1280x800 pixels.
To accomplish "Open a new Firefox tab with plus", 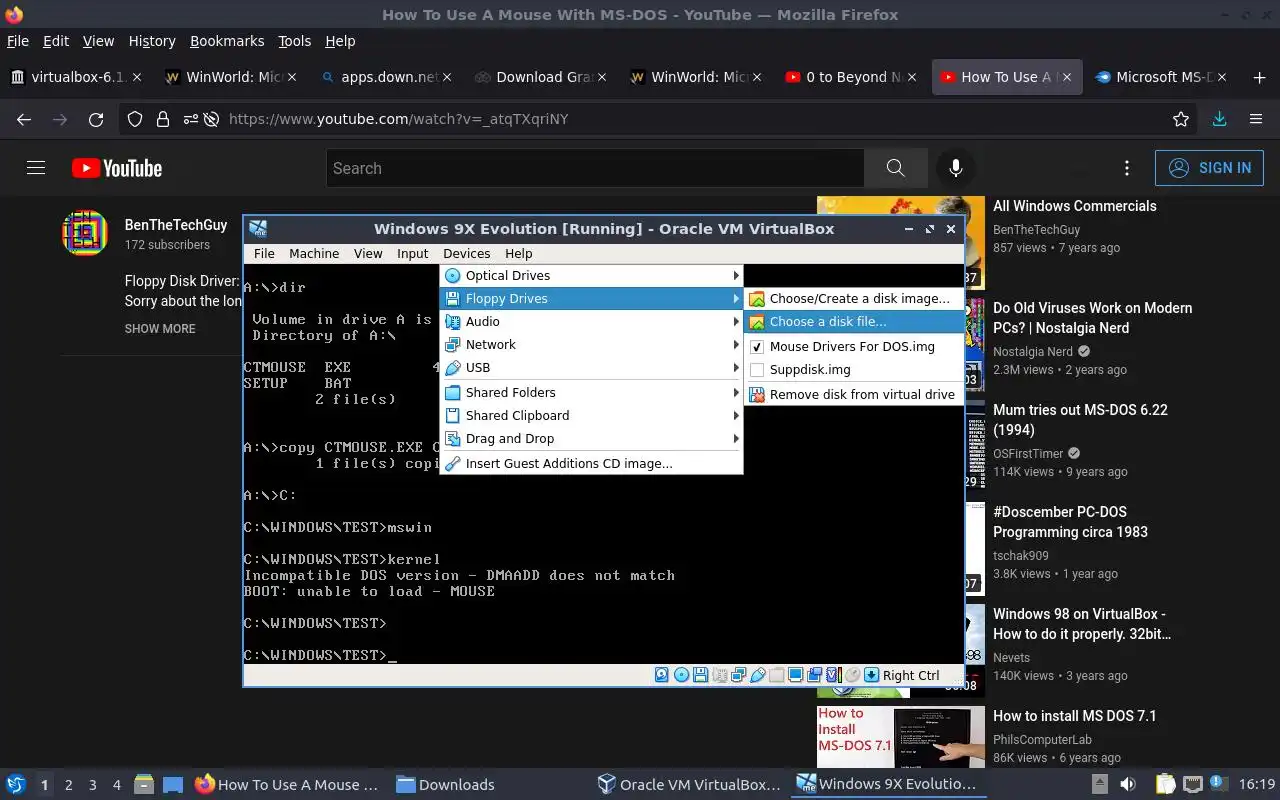I will point(1259,77).
